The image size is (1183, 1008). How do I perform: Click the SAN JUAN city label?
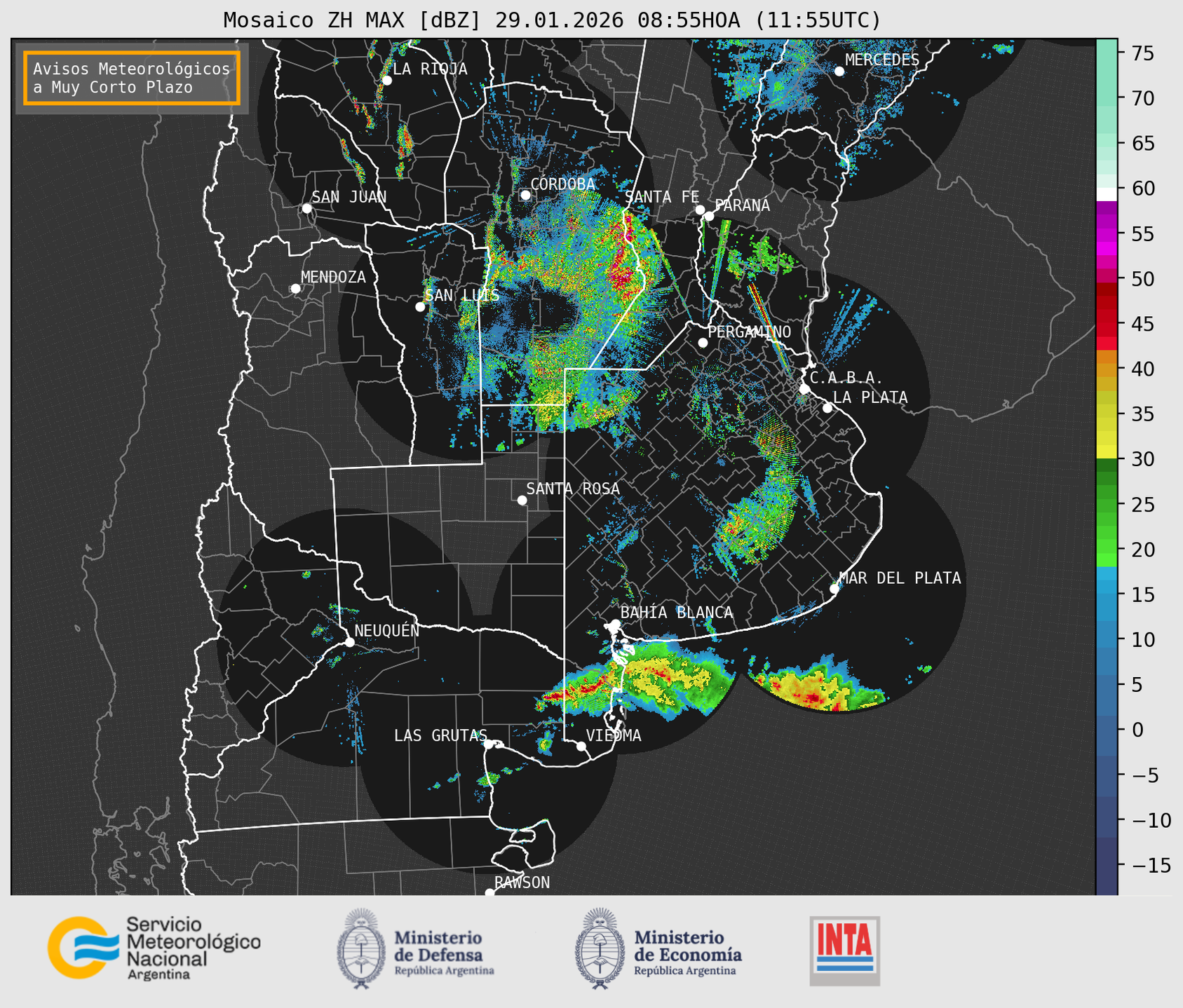349,197
